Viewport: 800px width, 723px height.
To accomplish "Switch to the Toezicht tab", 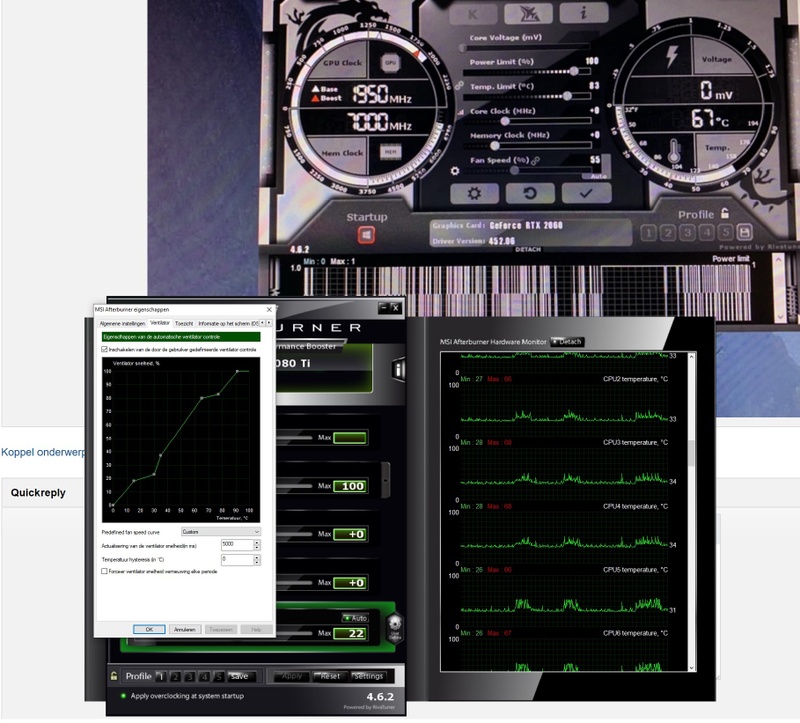I will click(184, 323).
